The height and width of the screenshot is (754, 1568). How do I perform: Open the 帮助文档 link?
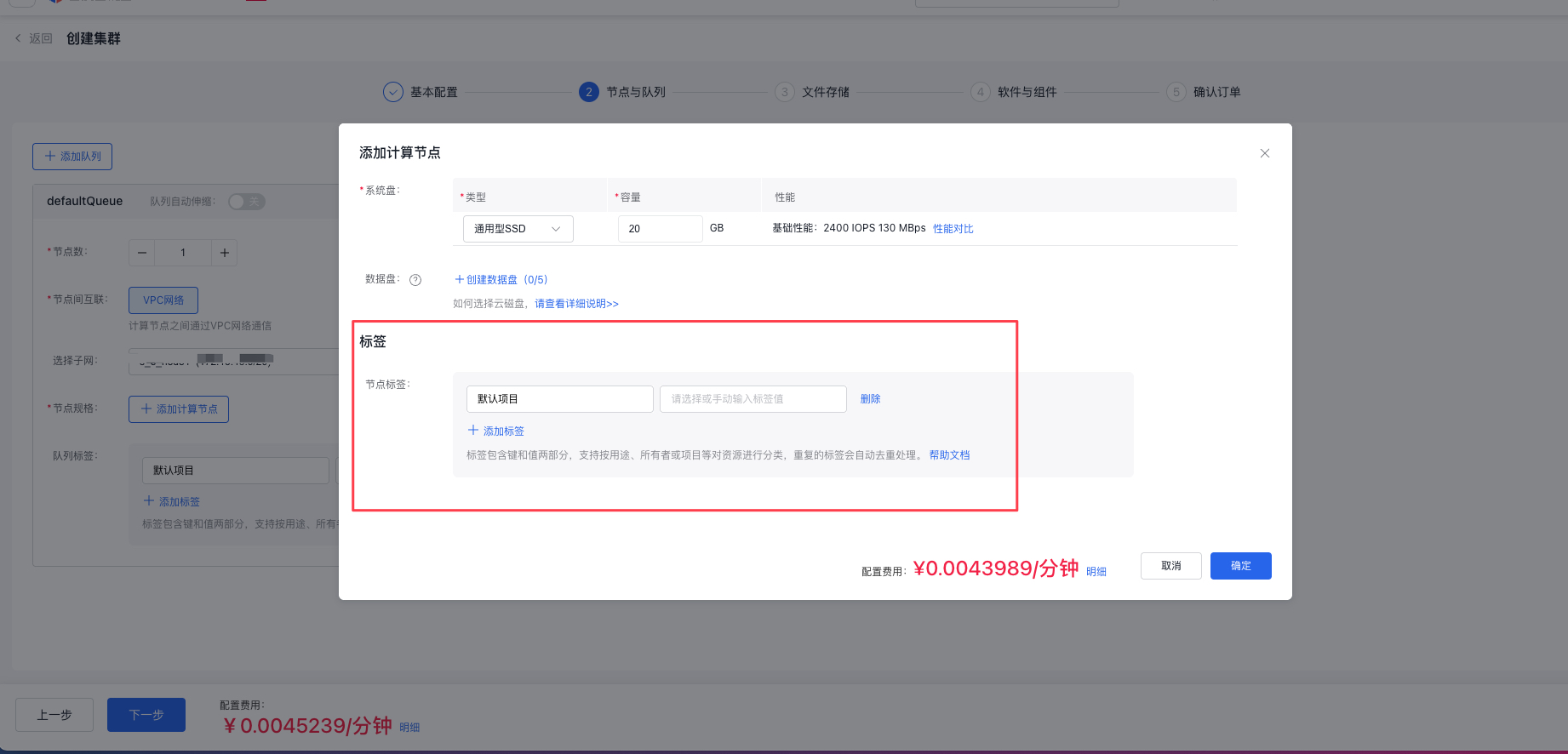pyautogui.click(x=949, y=455)
